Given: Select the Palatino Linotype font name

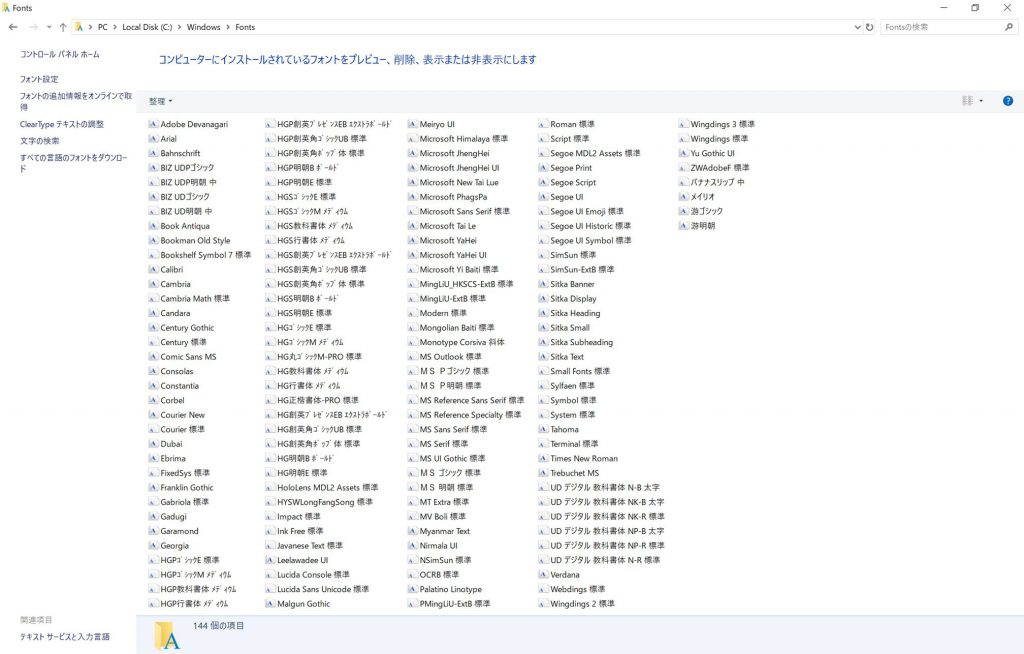Looking at the screenshot, I should [x=451, y=589].
